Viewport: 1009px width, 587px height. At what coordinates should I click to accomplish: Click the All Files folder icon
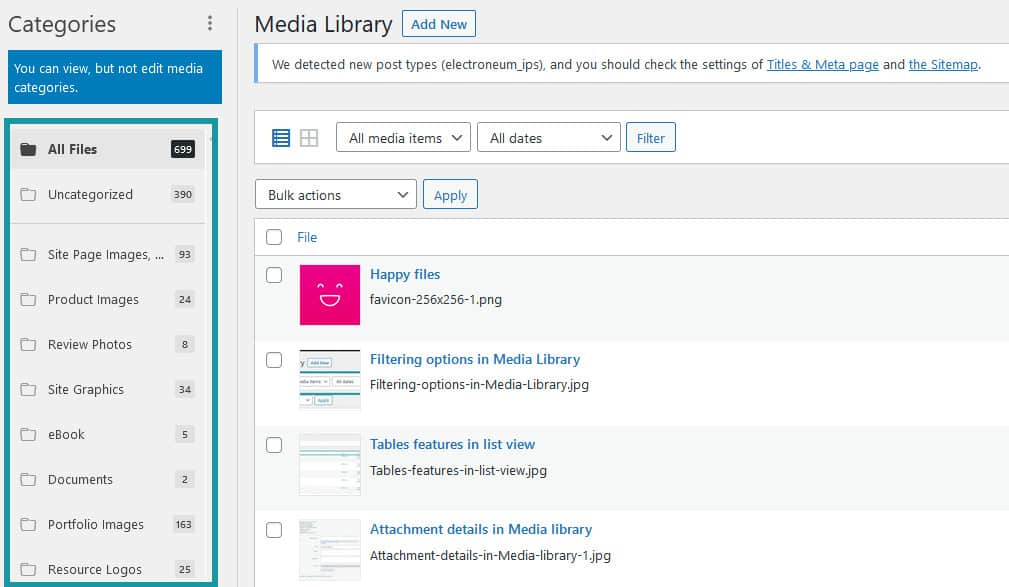click(28, 149)
